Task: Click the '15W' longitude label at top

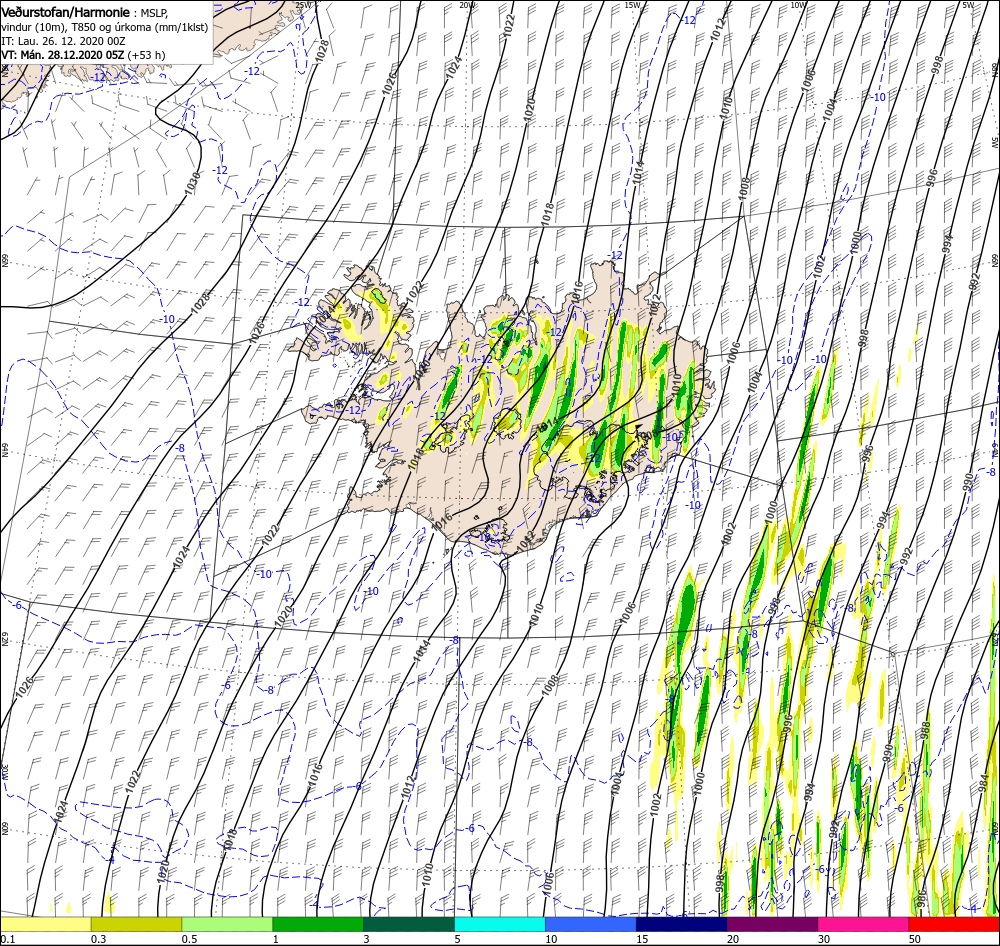Action: click(x=633, y=4)
